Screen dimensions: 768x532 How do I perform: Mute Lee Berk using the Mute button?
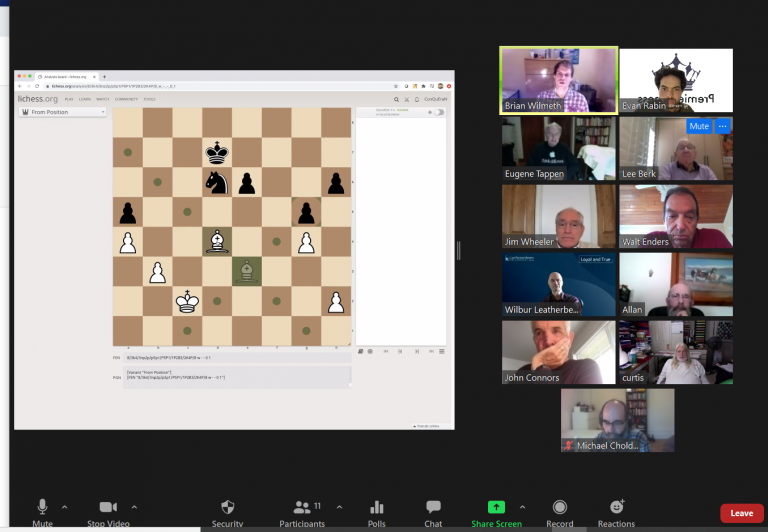coord(698,126)
